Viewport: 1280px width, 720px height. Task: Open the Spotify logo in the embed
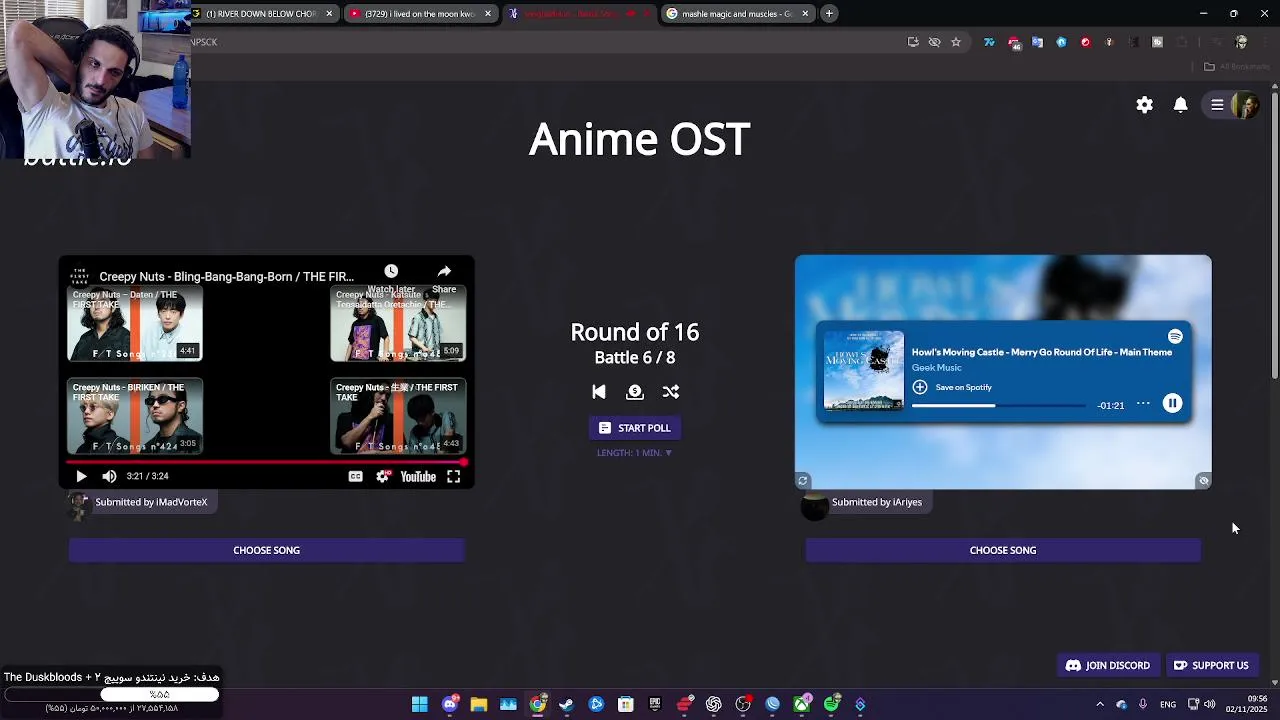tap(1175, 337)
